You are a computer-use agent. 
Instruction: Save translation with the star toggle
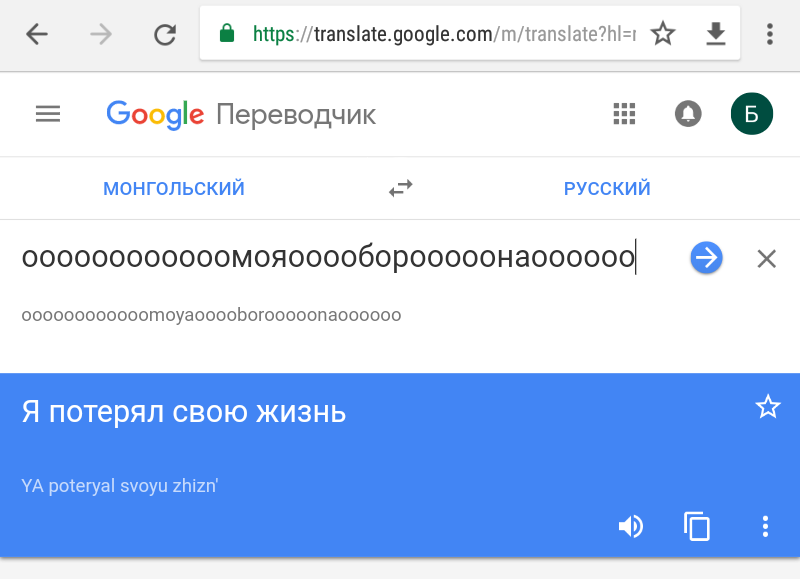pyautogui.click(x=767, y=406)
